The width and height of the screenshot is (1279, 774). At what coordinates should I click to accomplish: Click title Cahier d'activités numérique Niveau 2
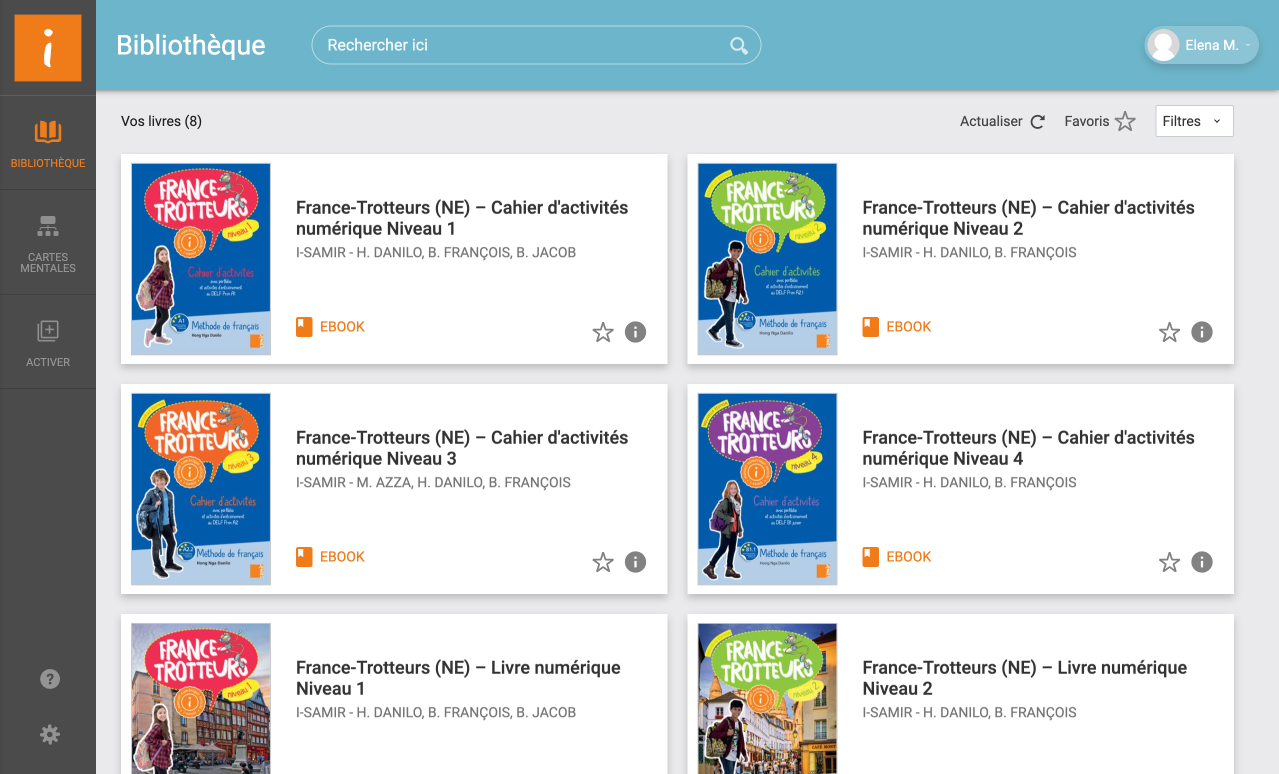[1028, 218]
